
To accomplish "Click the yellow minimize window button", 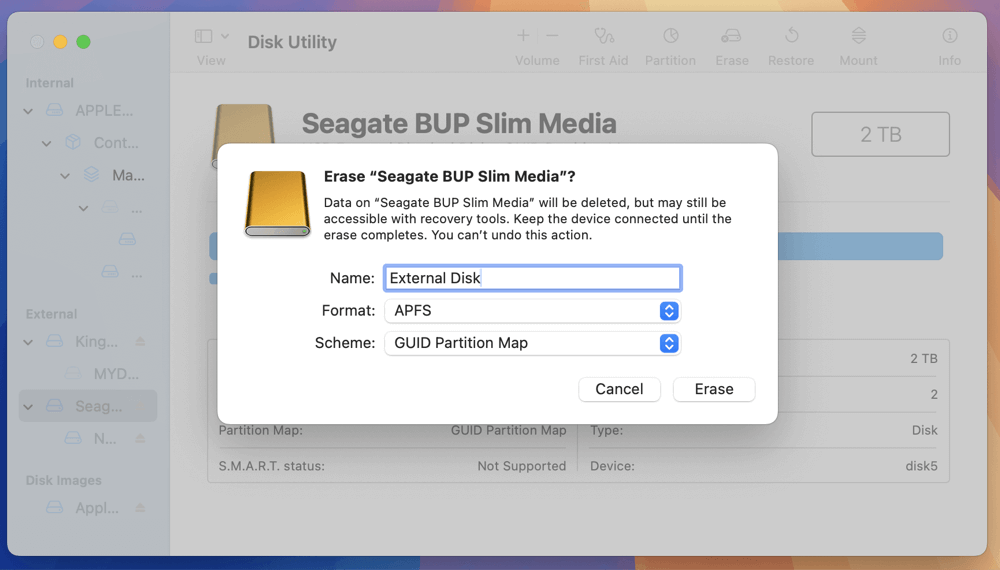I will pos(60,42).
